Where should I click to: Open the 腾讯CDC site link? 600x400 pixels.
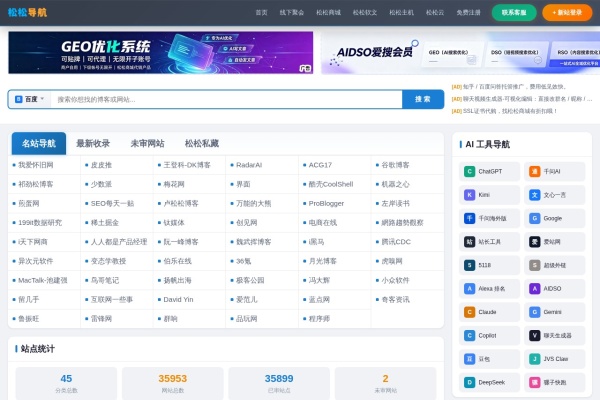pos(396,242)
